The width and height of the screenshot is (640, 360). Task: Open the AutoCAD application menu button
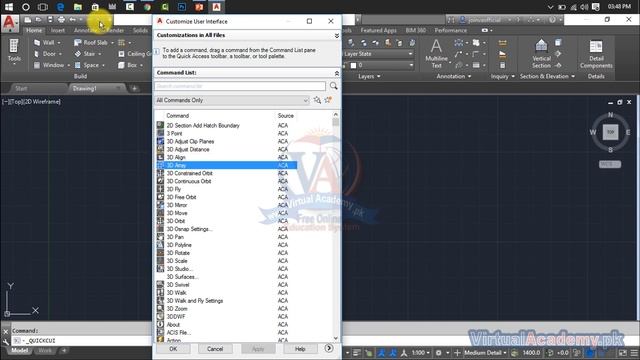tap(9, 23)
